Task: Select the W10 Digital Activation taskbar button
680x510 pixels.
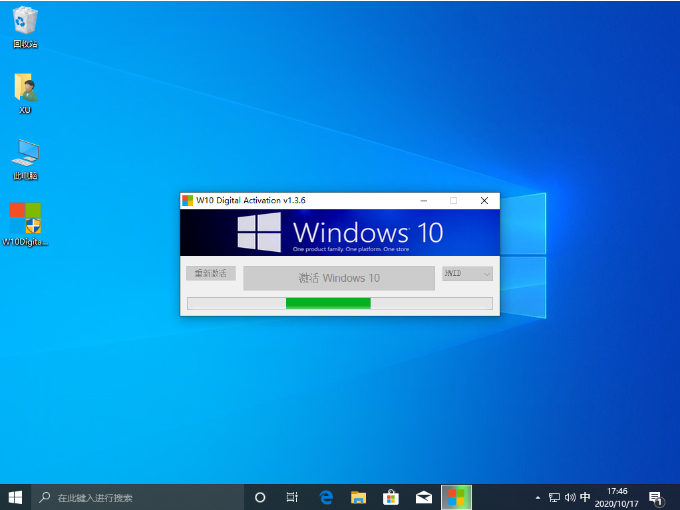Action: pos(456,497)
